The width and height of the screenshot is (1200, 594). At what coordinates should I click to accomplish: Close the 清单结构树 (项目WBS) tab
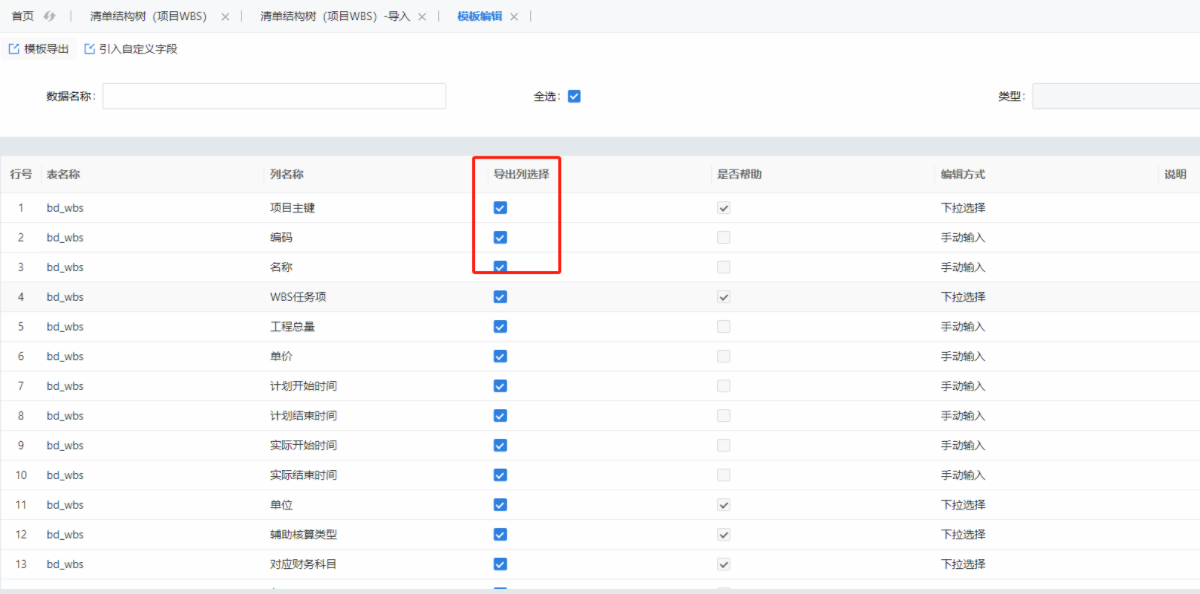click(224, 17)
